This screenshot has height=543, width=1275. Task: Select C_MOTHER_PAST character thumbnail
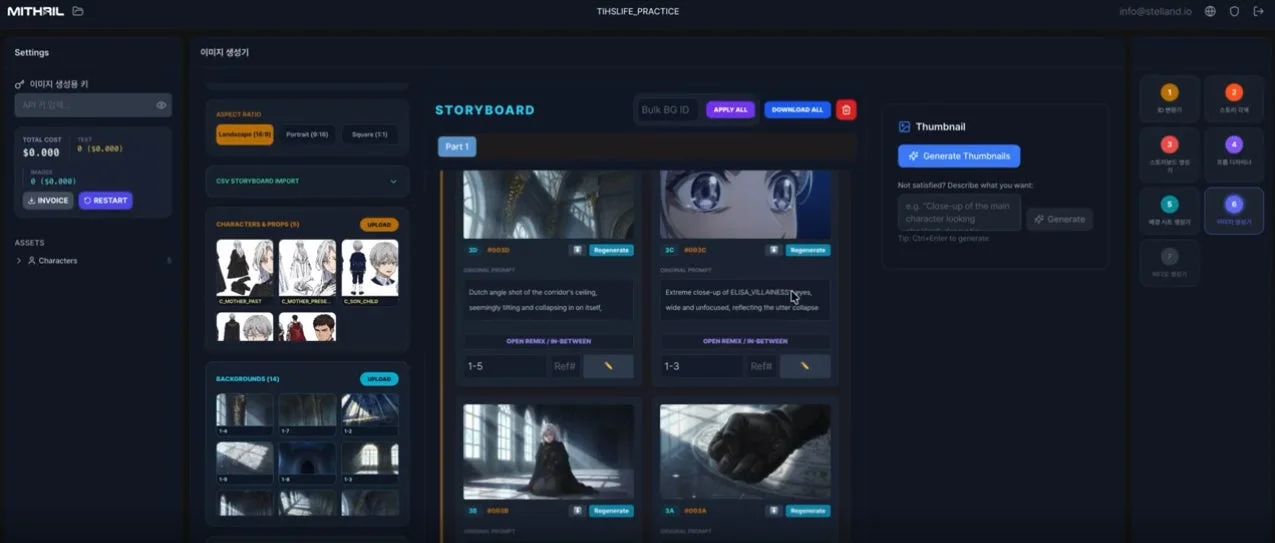244,271
